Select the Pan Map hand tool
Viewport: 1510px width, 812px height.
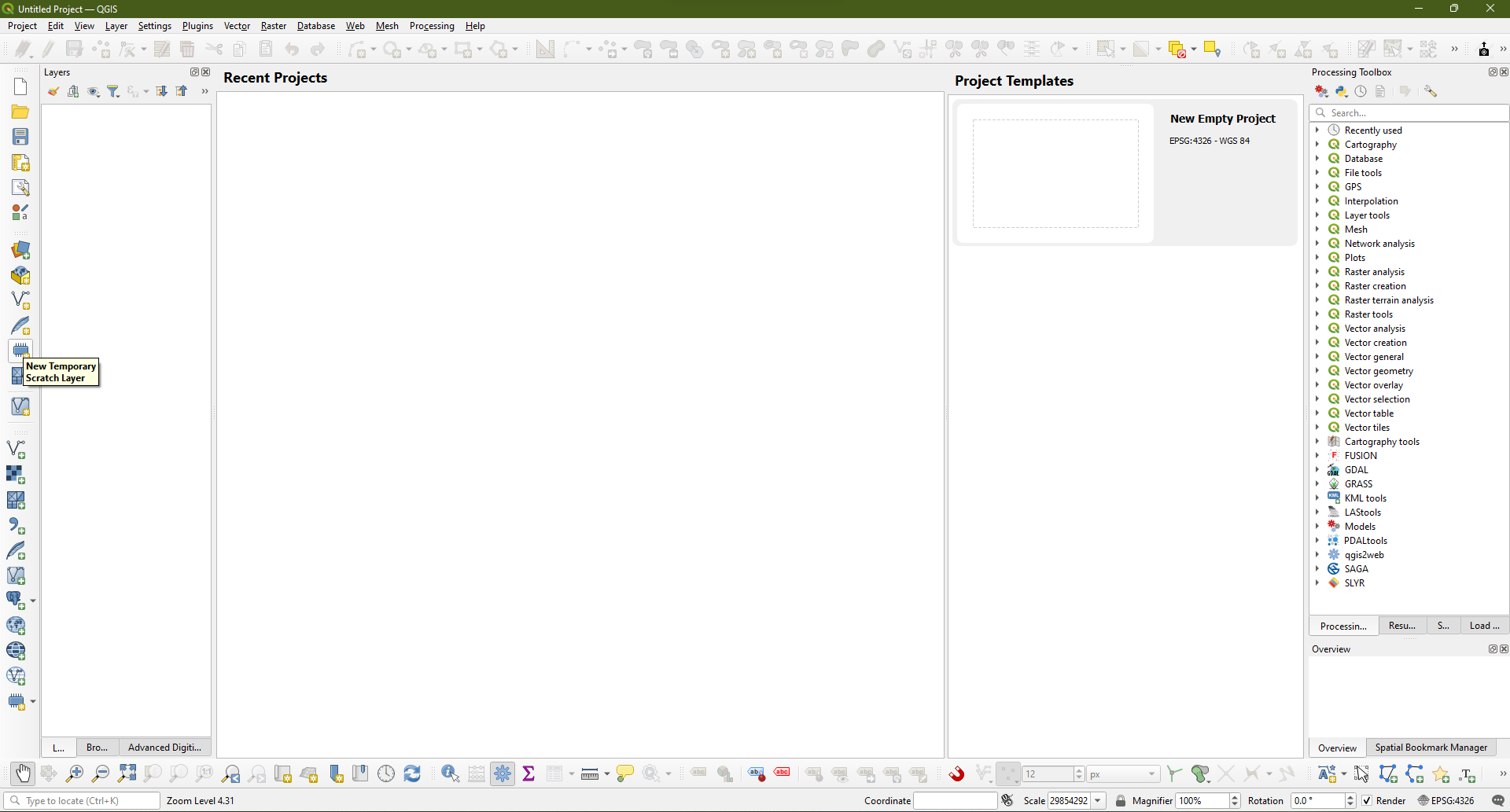pyautogui.click(x=23, y=773)
